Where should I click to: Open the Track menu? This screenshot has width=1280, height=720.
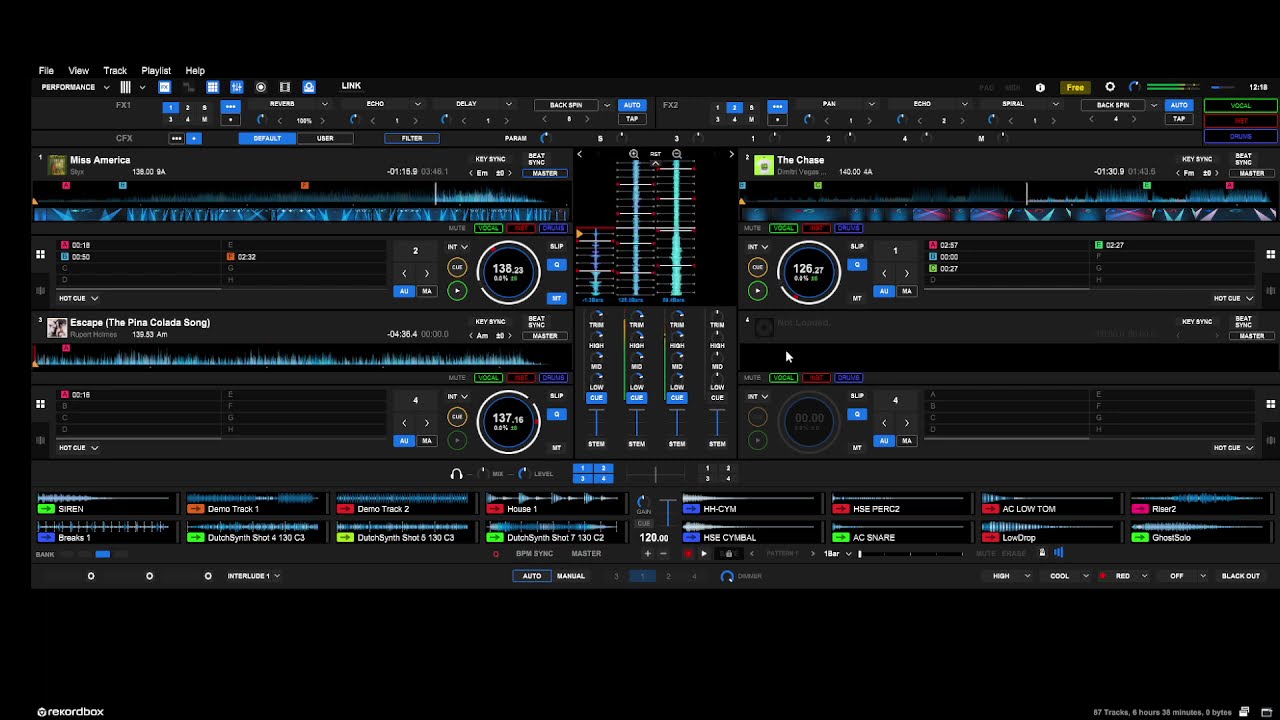coord(115,71)
